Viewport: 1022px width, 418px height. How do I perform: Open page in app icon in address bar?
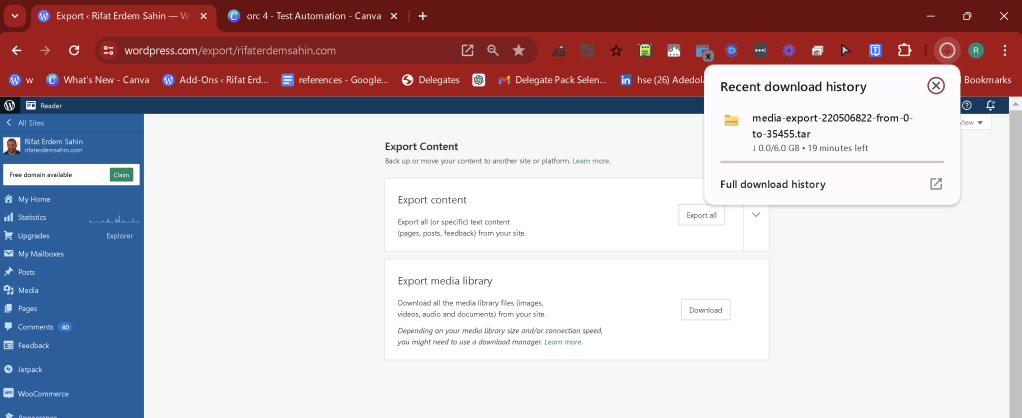pyautogui.click(x=467, y=50)
